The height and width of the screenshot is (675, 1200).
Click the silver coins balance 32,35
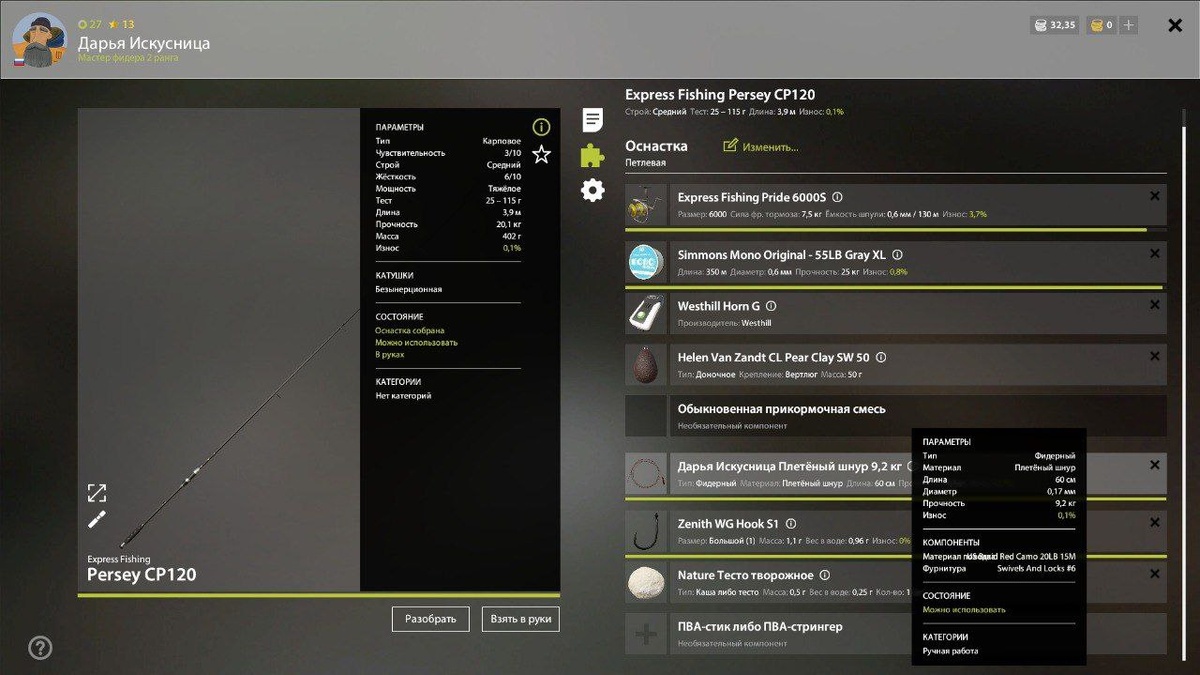1054,25
